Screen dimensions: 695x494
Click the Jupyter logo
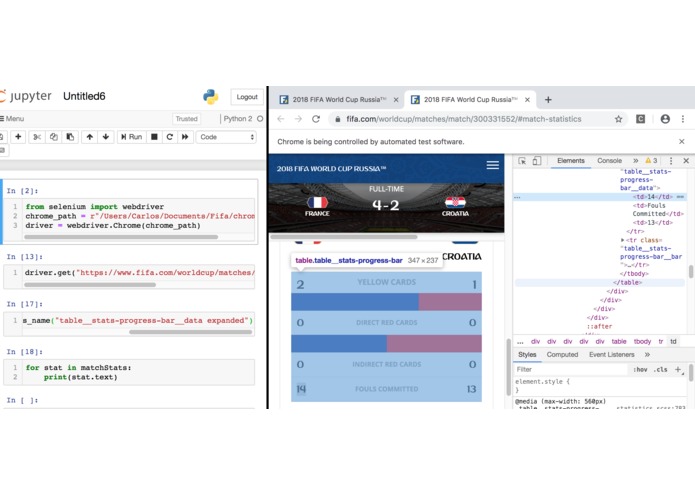click(x=26, y=96)
